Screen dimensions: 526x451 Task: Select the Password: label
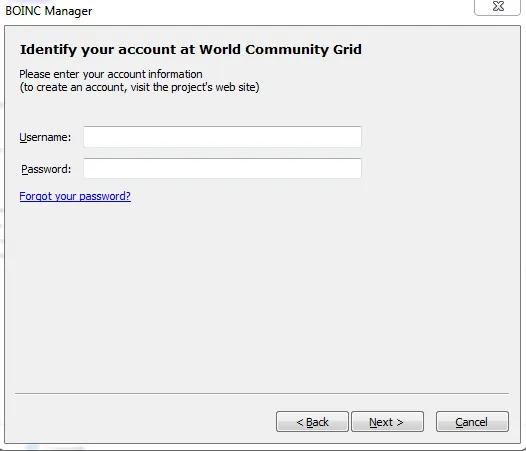[46, 169]
